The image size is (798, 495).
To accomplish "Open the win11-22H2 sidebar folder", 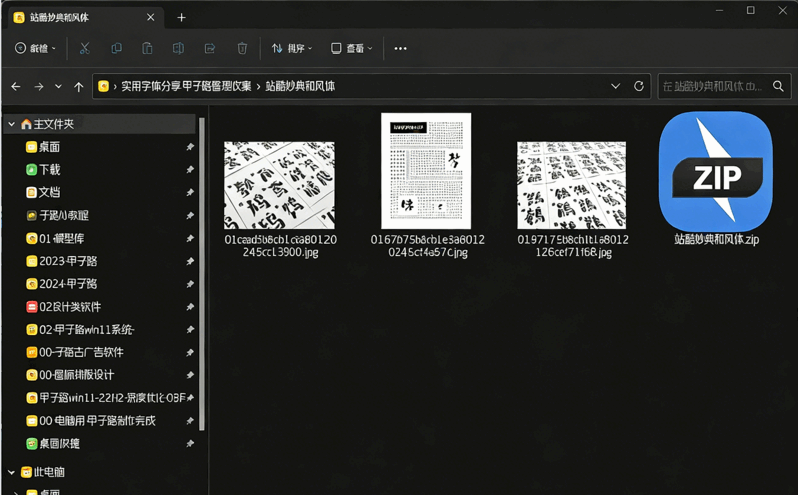I will click(x=105, y=398).
